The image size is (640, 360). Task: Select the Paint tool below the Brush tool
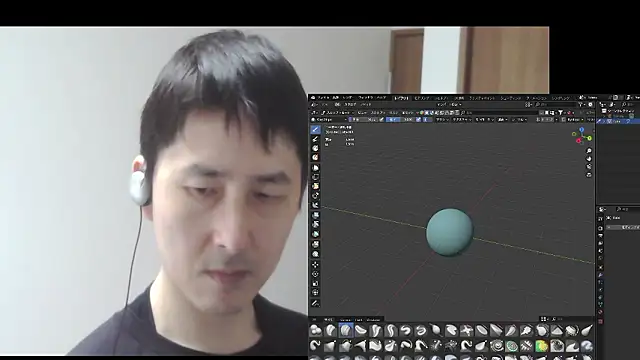point(315,139)
